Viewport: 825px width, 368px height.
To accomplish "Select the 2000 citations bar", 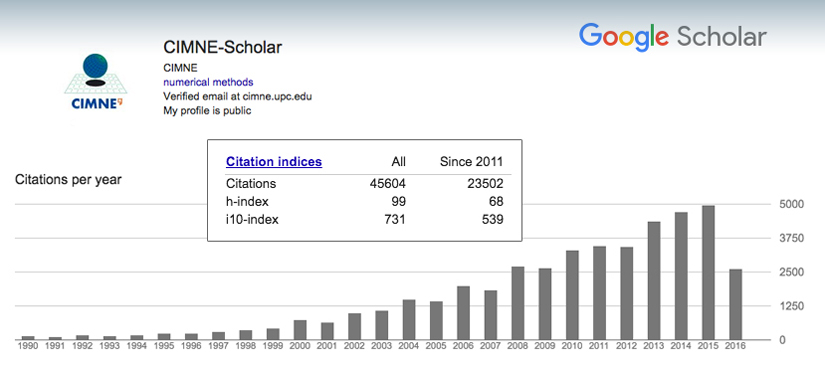I will (x=300, y=330).
